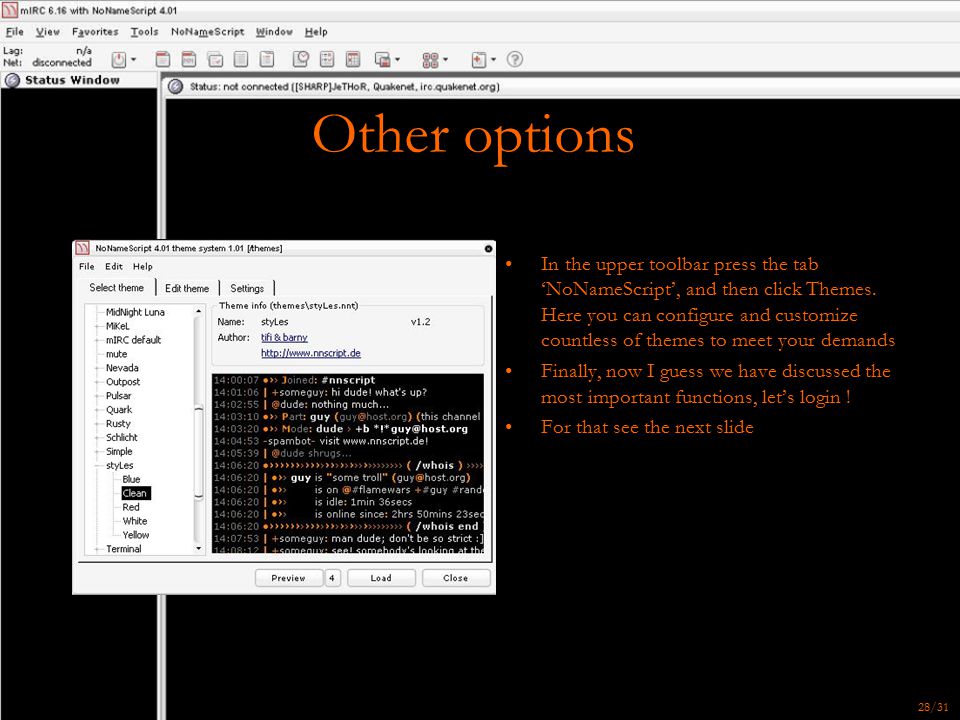Viewport: 960px width, 720px height.
Task: Open Edit menu in theme dialog
Action: 114,266
